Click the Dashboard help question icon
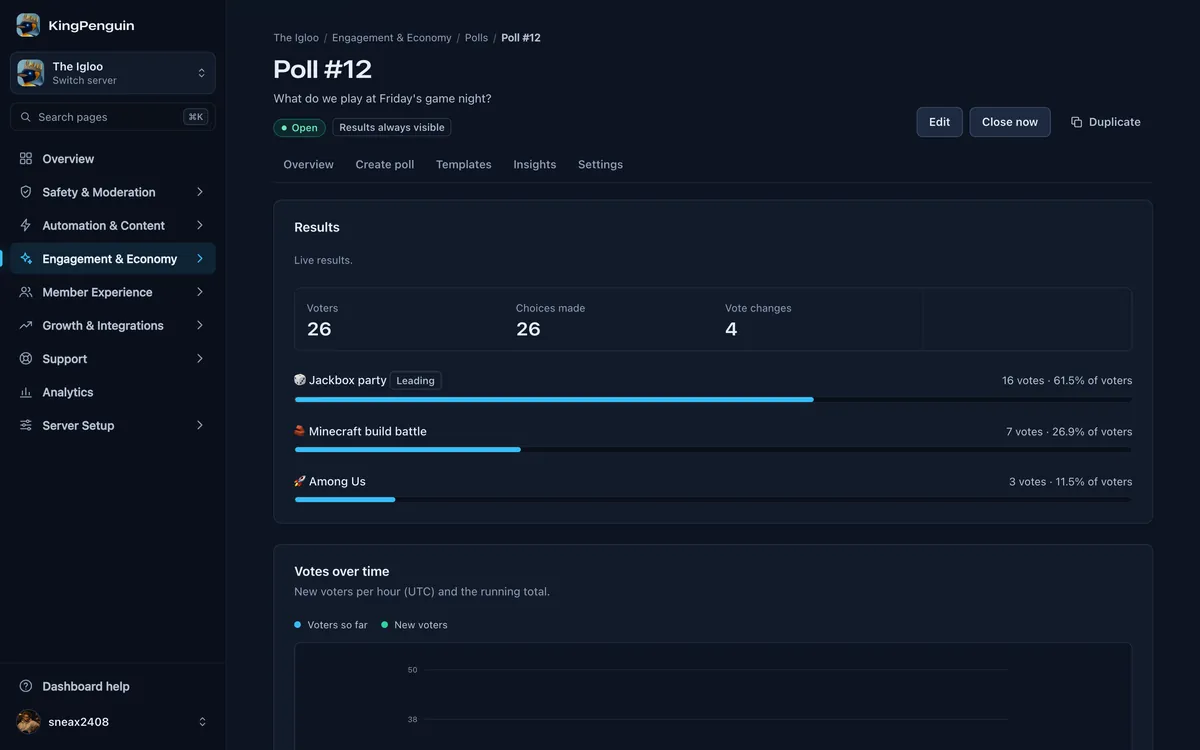The height and width of the screenshot is (750, 1200). click(x=26, y=687)
